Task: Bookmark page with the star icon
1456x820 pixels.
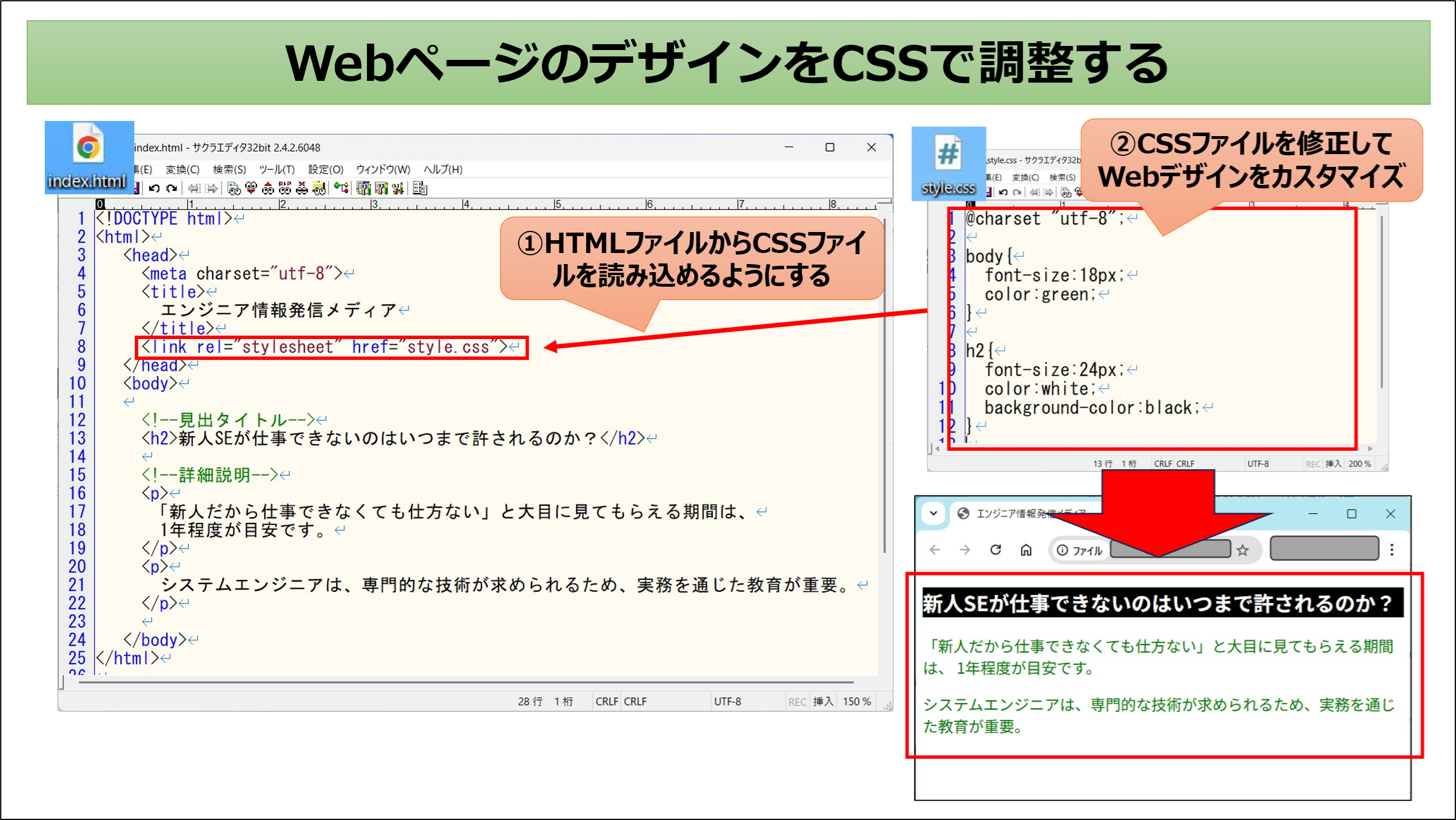Action: tap(1243, 550)
